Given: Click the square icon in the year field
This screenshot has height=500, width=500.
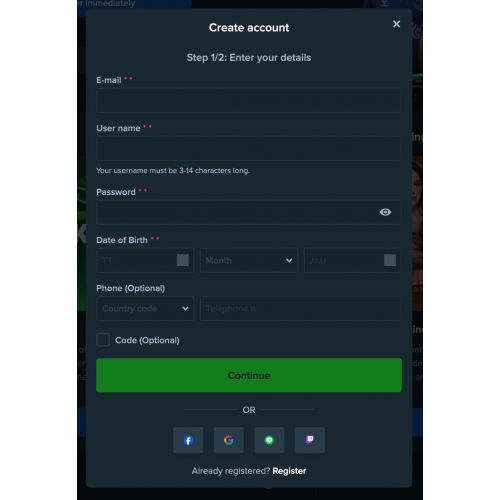Looking at the screenshot, I should point(390,260).
